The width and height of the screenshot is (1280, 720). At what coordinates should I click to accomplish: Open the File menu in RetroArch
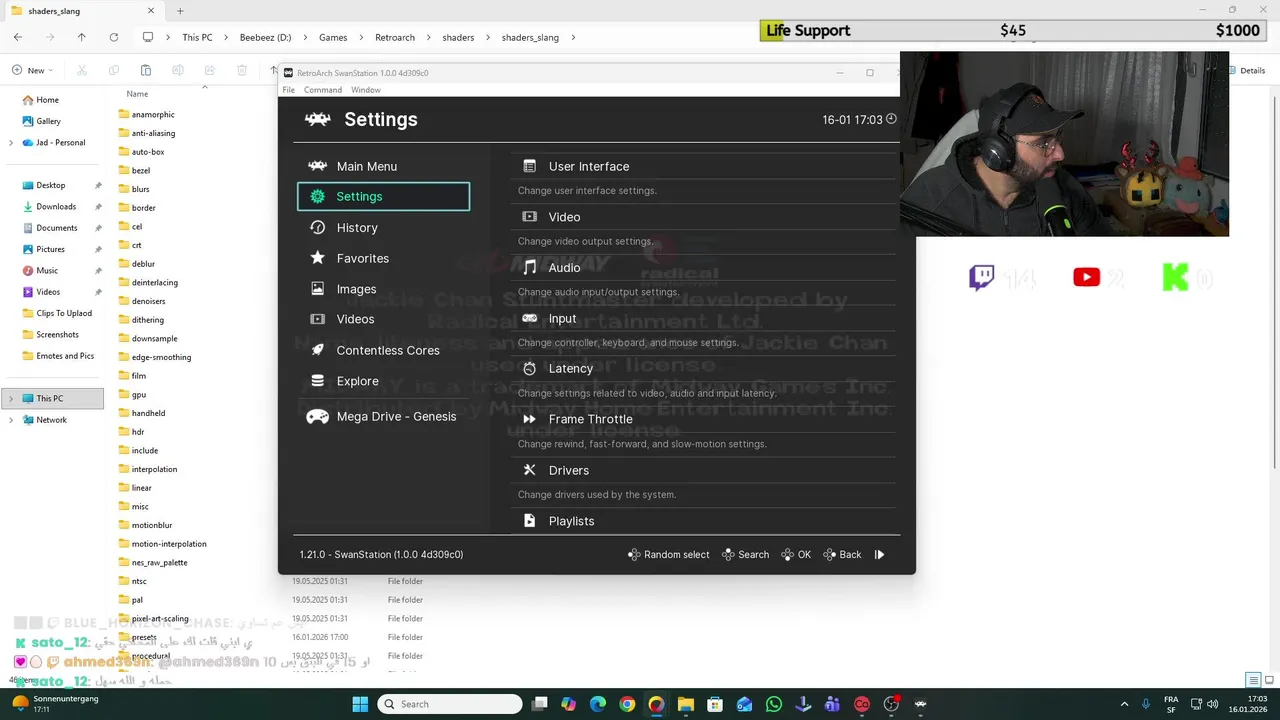(x=289, y=90)
